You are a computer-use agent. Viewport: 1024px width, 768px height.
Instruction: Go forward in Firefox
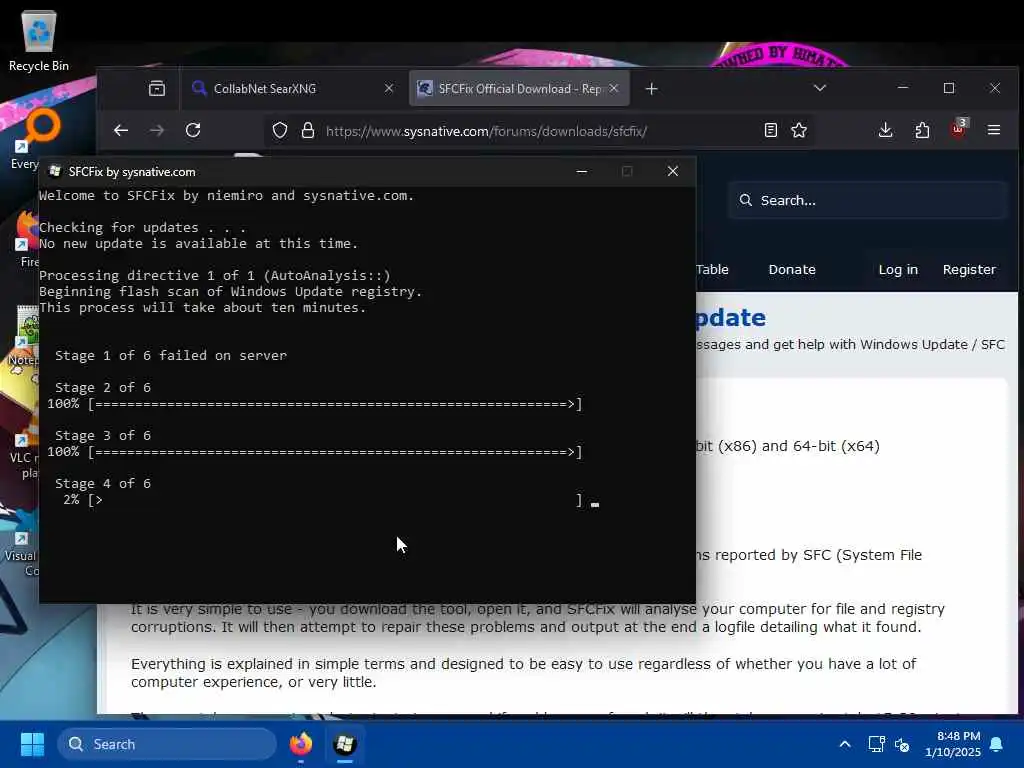pyautogui.click(x=157, y=131)
